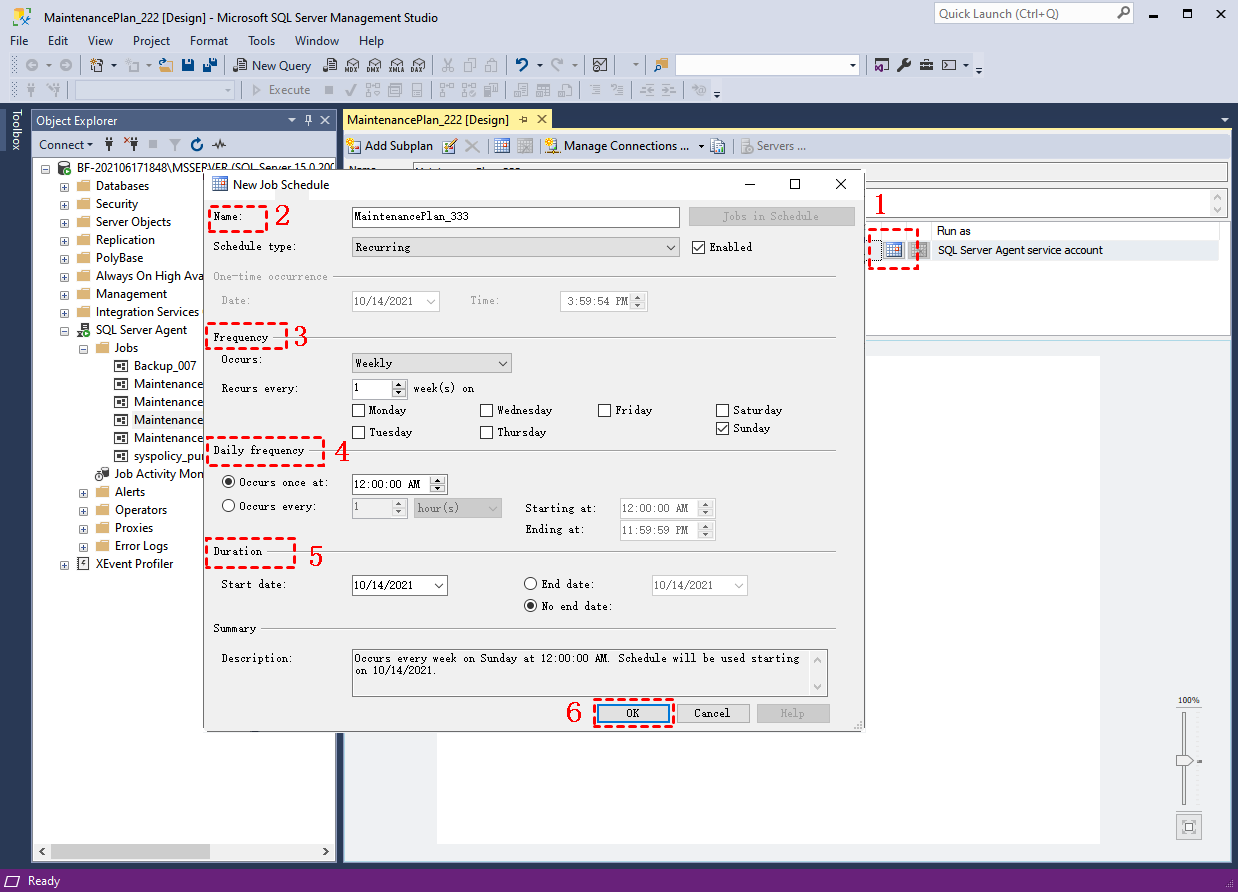The height and width of the screenshot is (892, 1238).
Task: Collapse the SQL Server Agent node
Action: (x=65, y=330)
